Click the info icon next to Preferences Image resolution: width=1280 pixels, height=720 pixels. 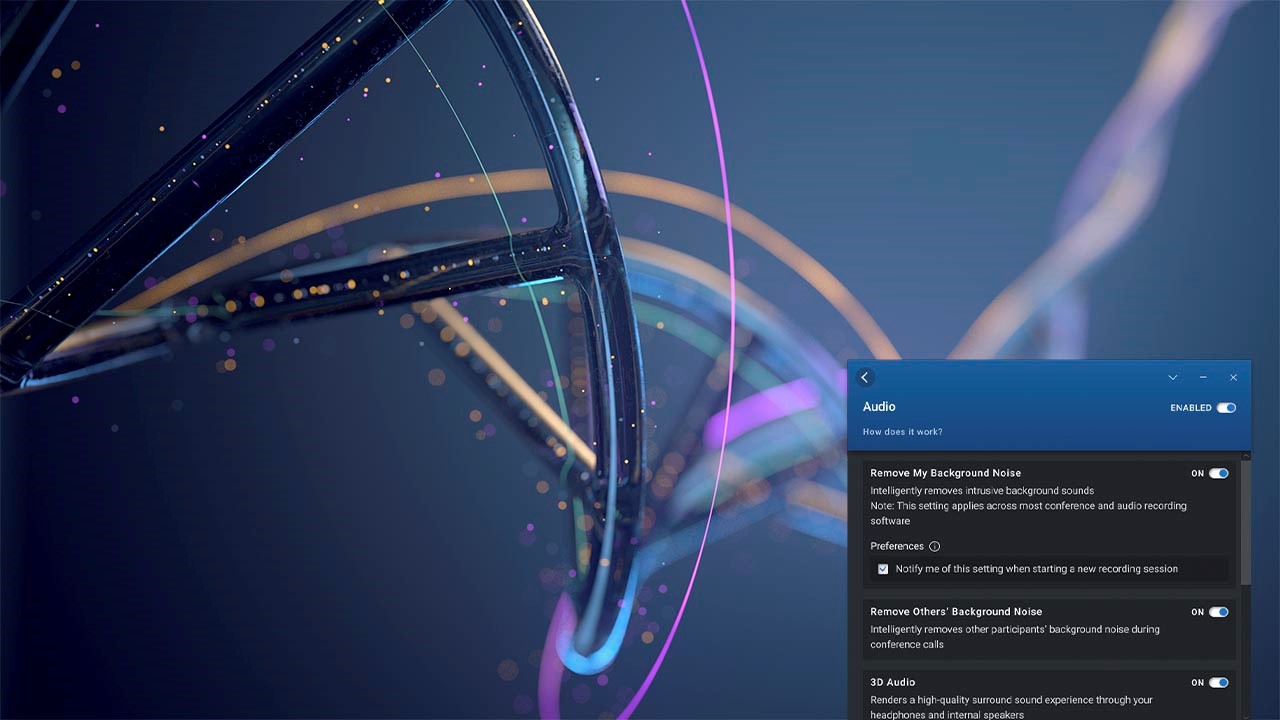[x=935, y=546]
